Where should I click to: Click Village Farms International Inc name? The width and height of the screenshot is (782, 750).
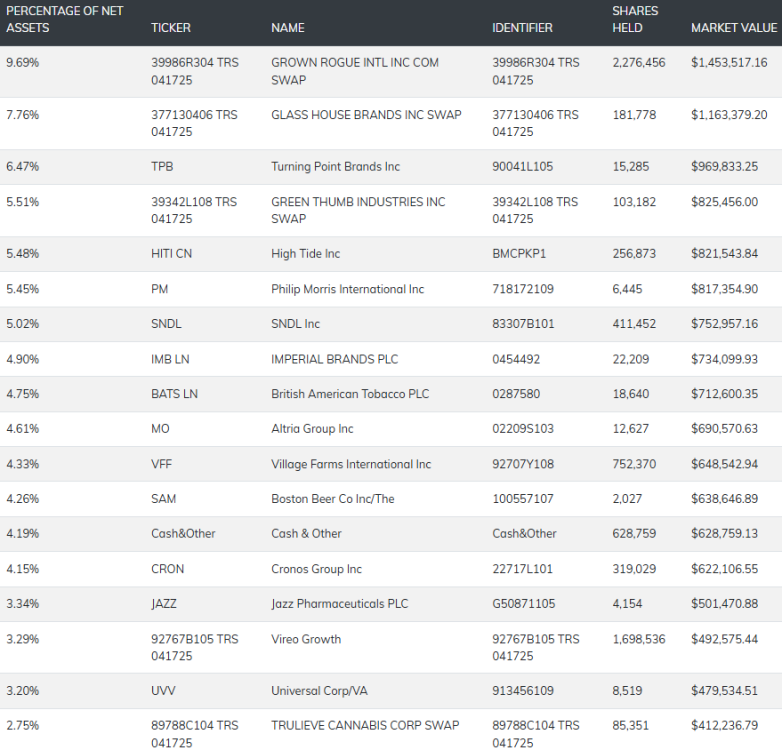click(x=351, y=464)
